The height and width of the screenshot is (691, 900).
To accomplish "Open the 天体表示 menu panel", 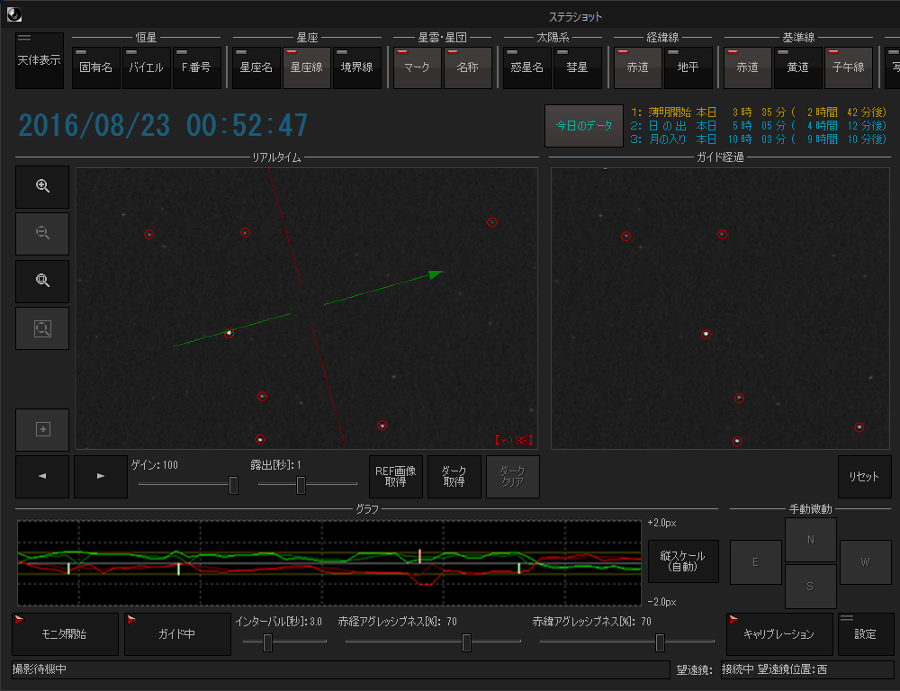I will 39,60.
